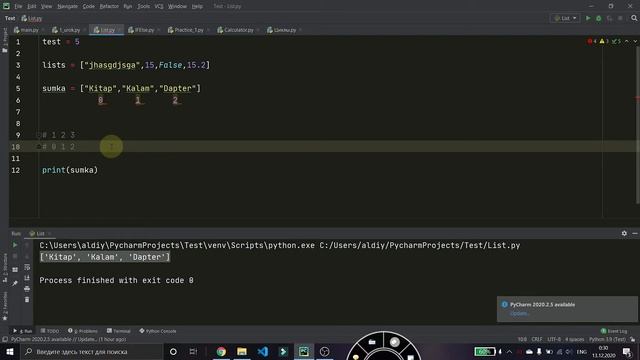Click Run panel settings gear icon
The image size is (640, 360).
624,233
